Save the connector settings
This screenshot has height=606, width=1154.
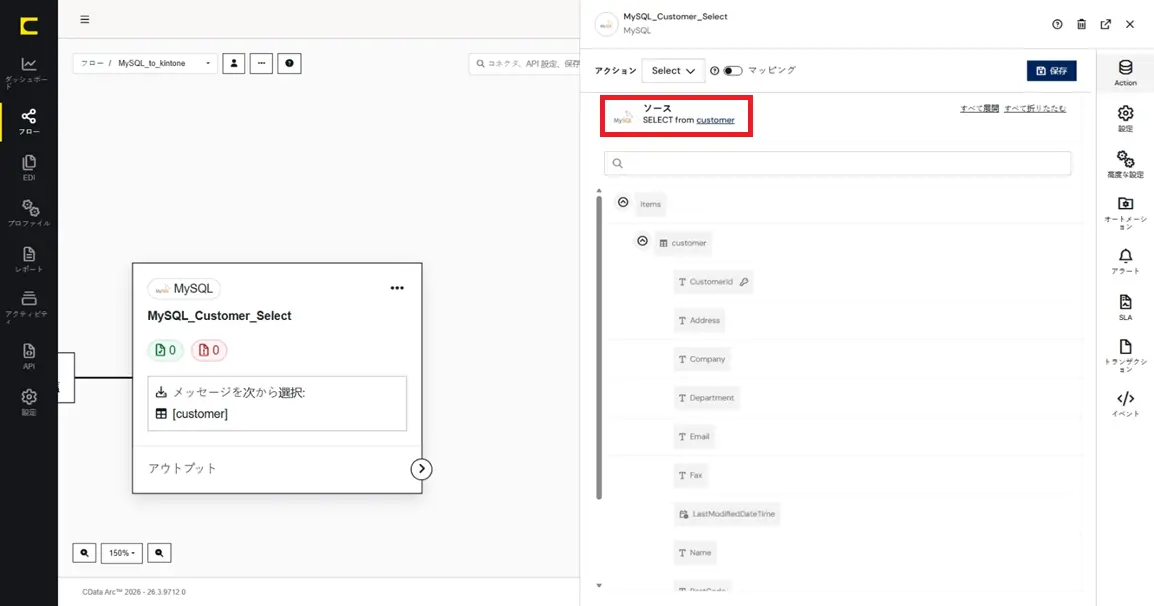tap(1052, 71)
